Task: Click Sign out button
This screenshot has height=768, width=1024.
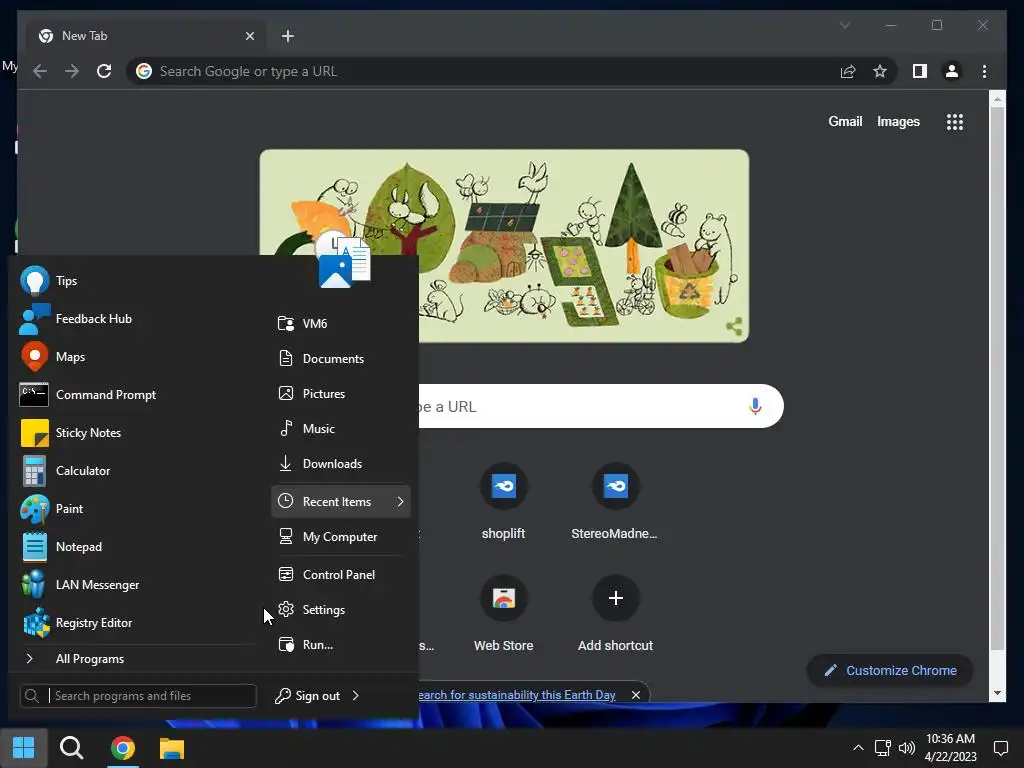Action: click(308, 696)
